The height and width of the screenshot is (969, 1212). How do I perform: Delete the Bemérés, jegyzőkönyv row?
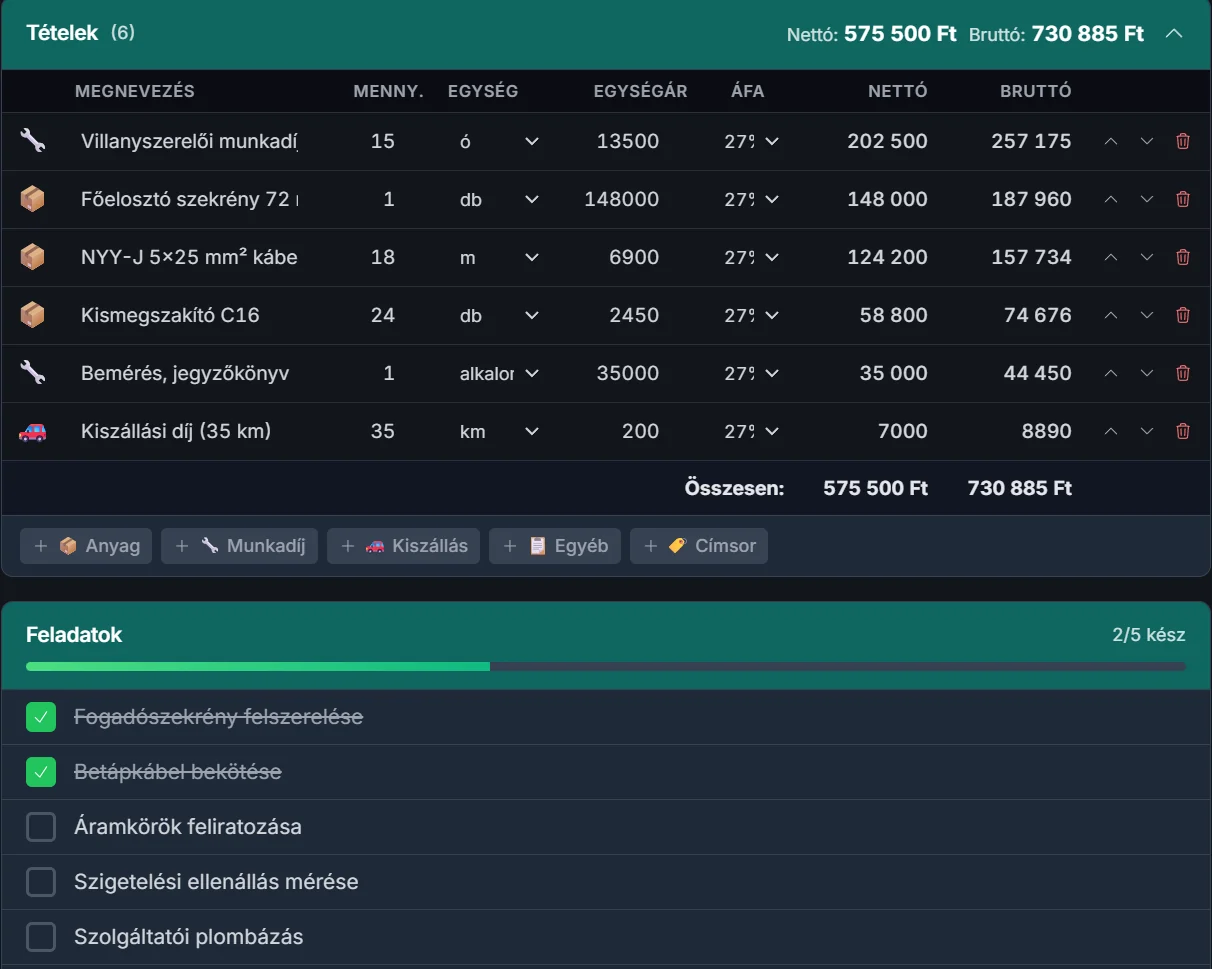[1183, 373]
